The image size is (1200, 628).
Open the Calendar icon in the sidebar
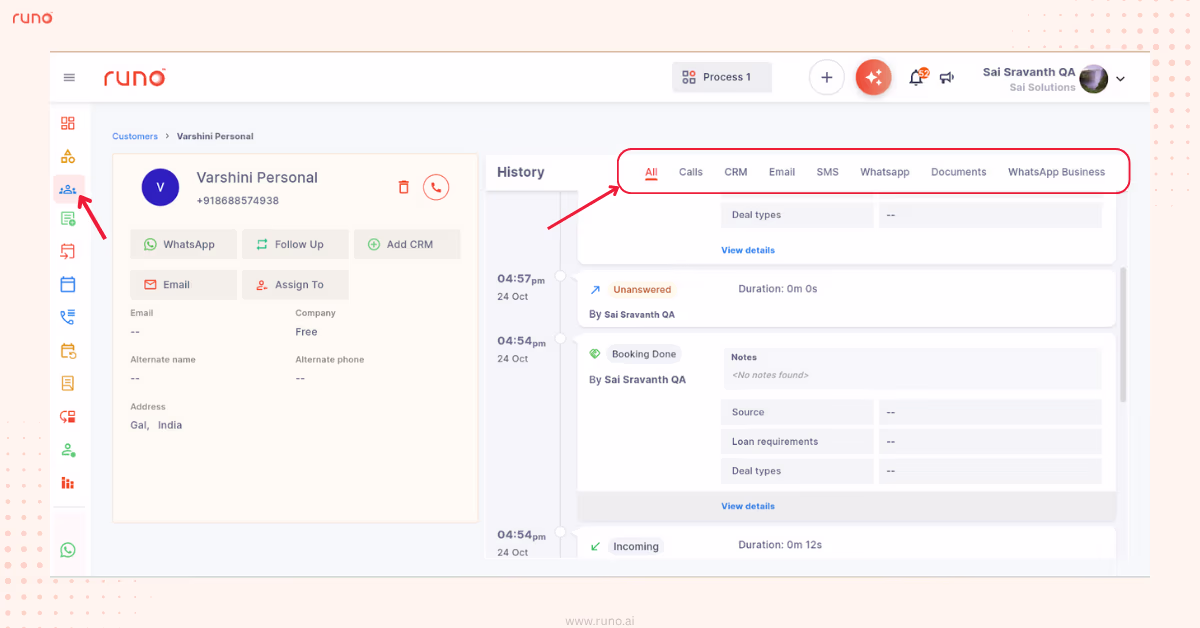click(x=68, y=284)
